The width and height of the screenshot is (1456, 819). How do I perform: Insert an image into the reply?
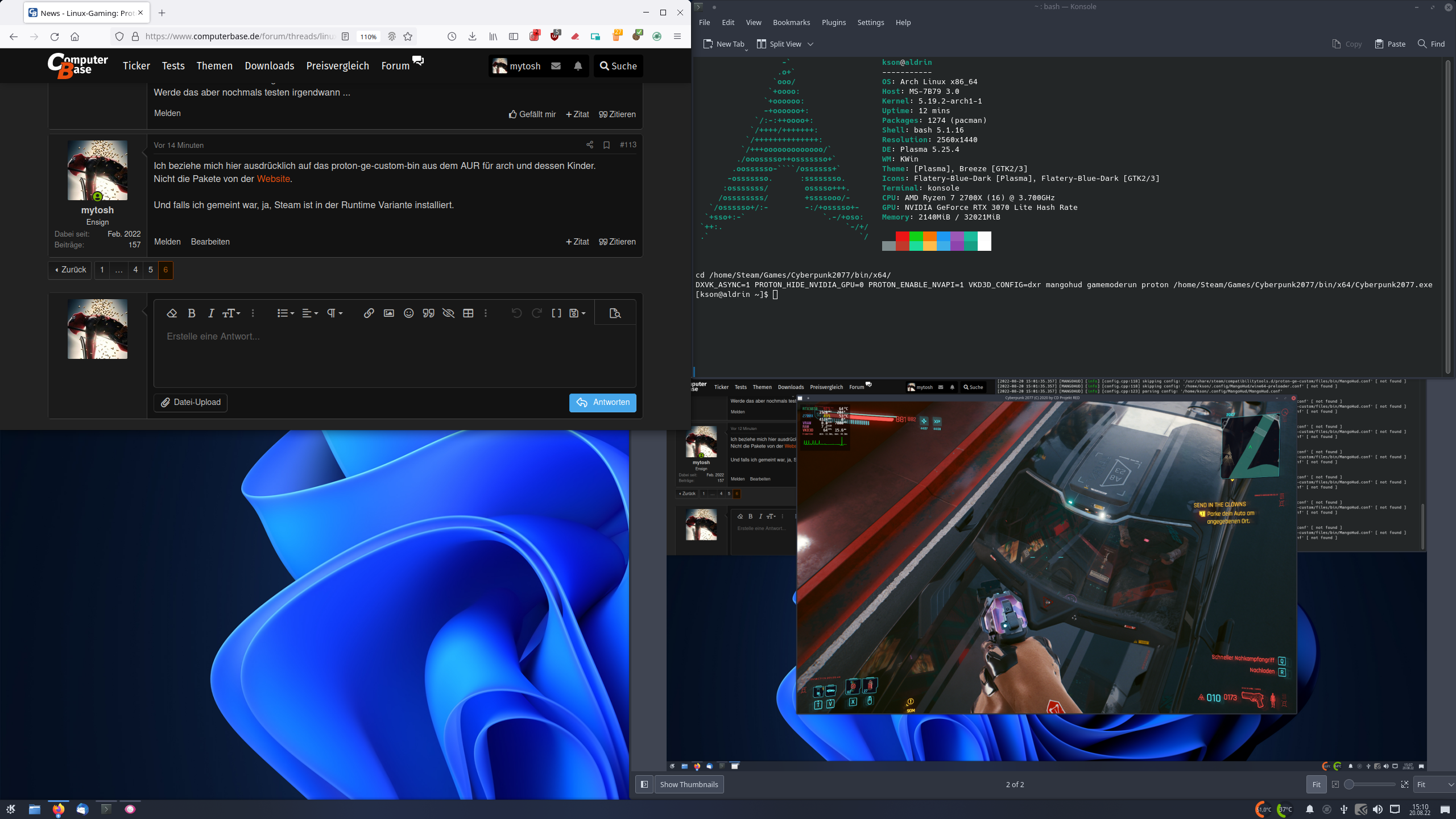tap(388, 313)
